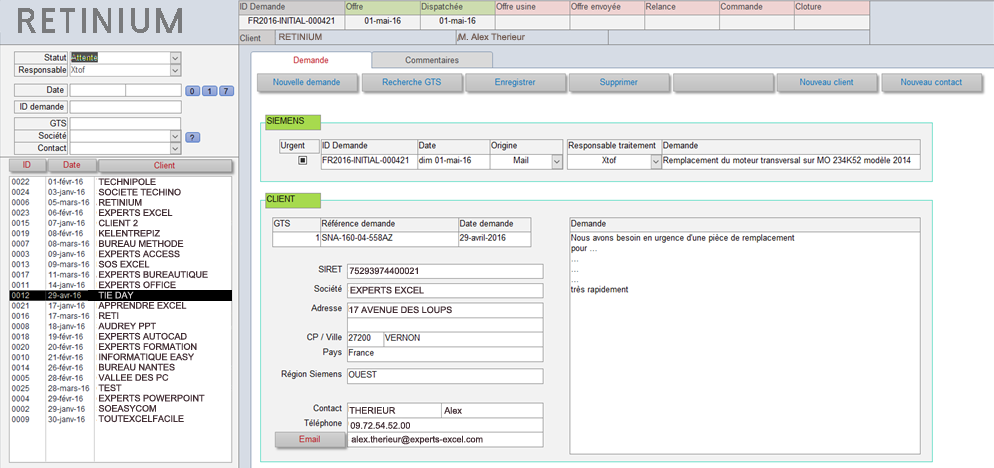The image size is (994, 468).
Task: Click the CP 27200 field
Action: click(364, 339)
